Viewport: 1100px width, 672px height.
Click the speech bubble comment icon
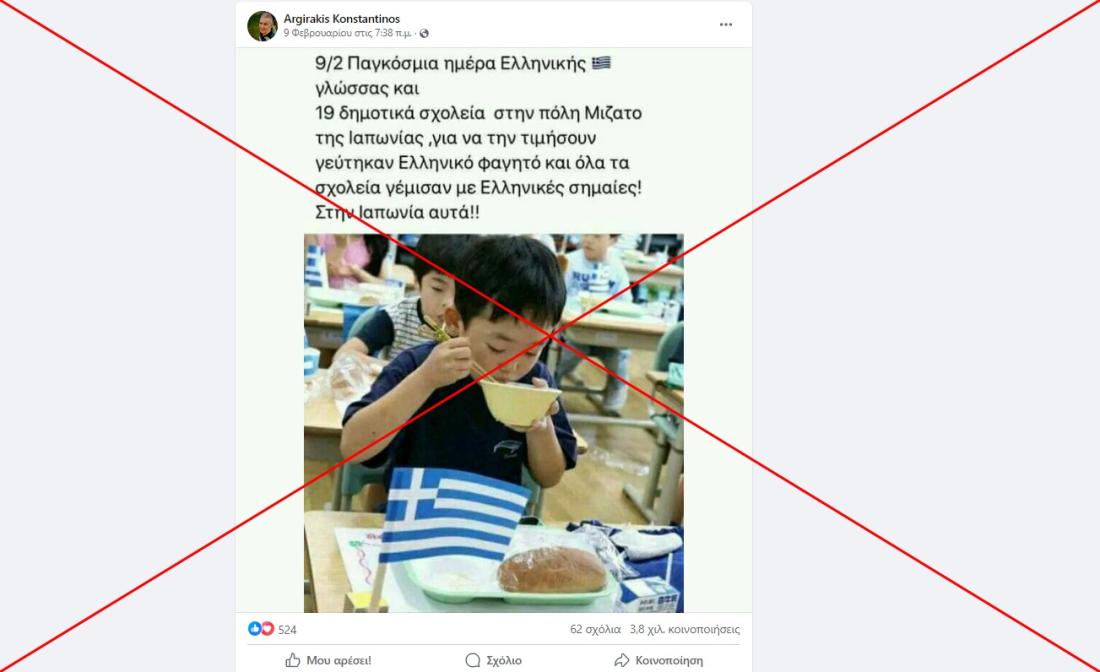473,660
